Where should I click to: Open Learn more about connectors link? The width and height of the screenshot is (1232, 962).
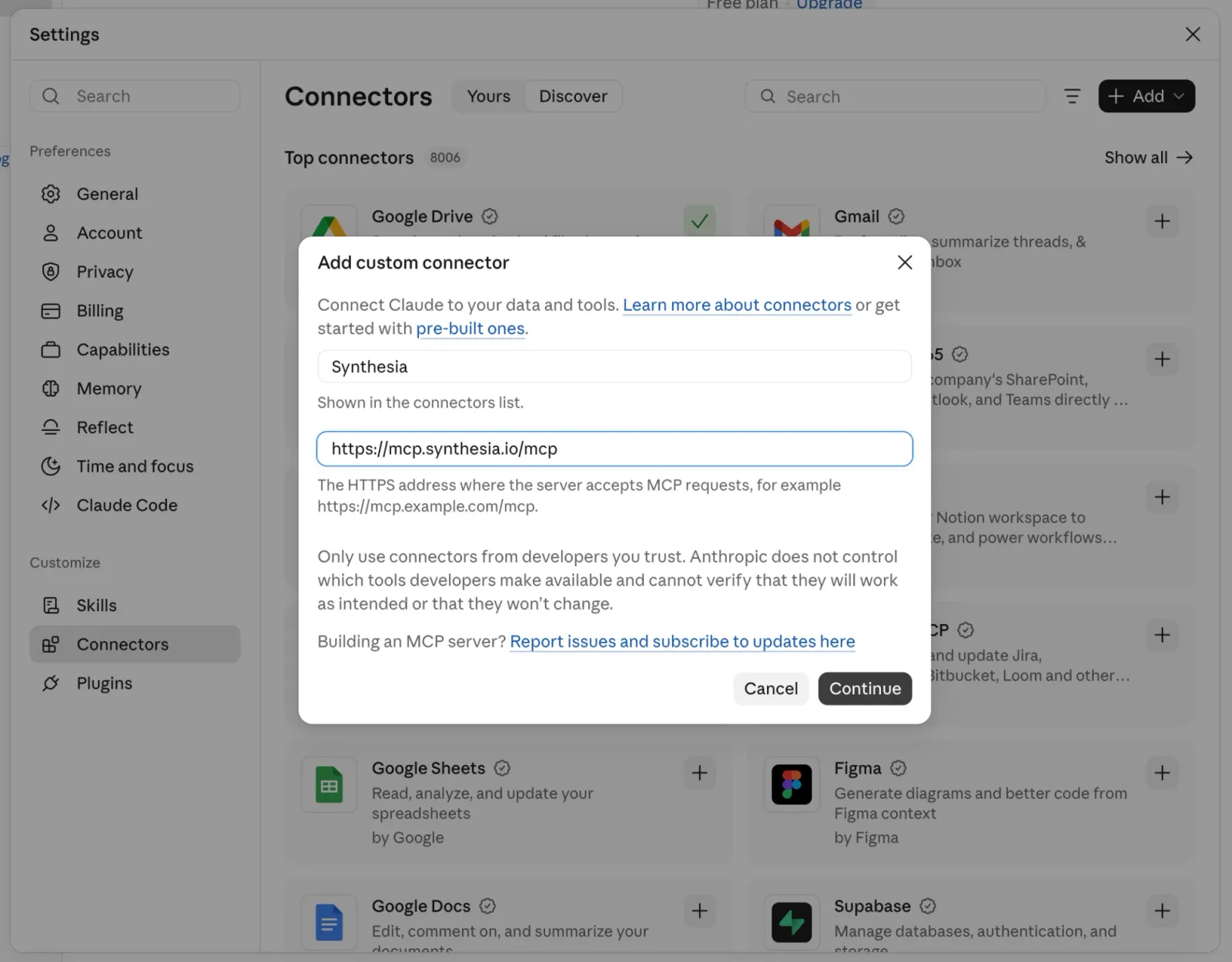[x=737, y=305]
